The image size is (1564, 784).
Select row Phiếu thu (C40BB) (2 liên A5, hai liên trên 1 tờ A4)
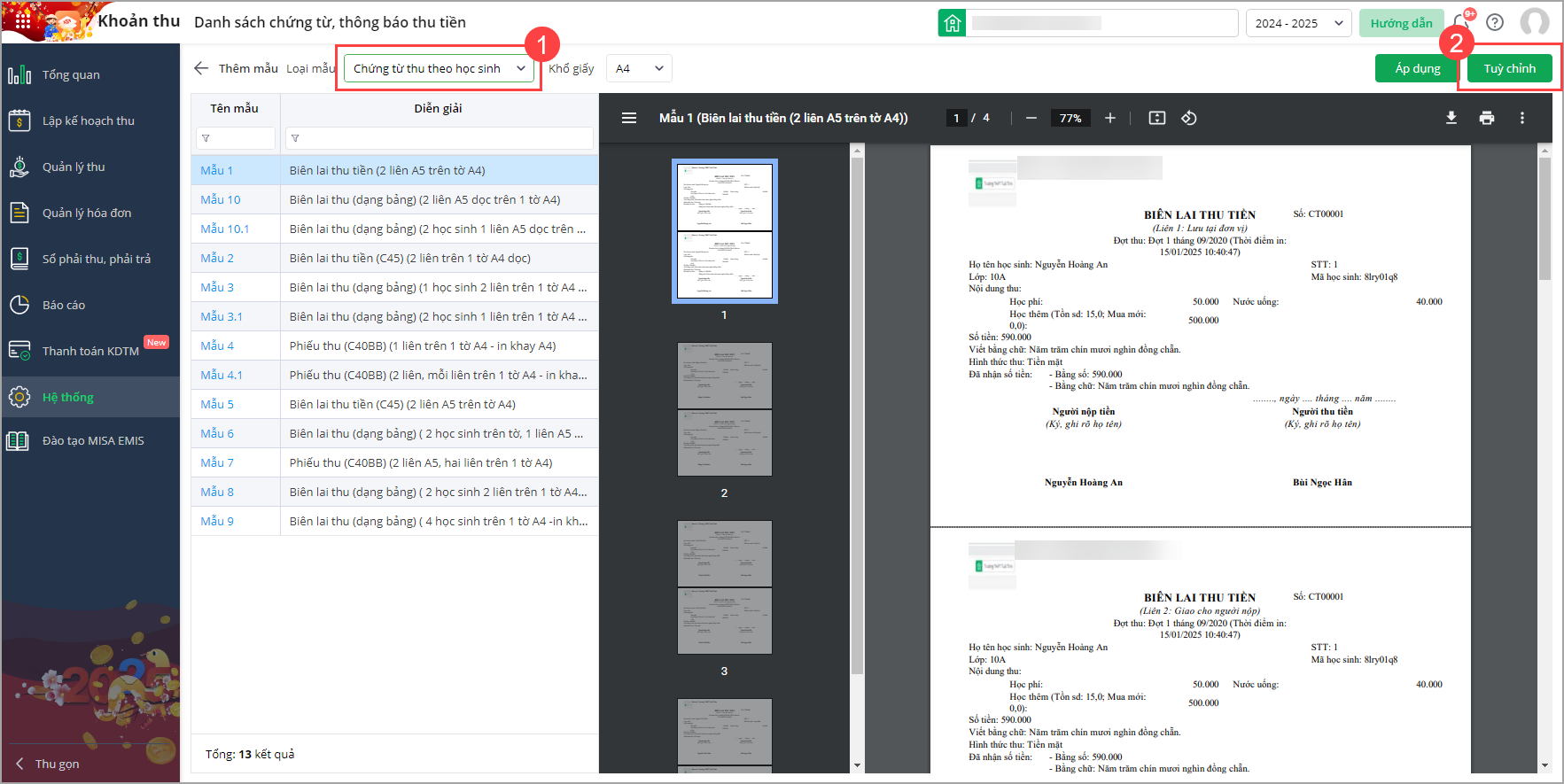point(394,462)
